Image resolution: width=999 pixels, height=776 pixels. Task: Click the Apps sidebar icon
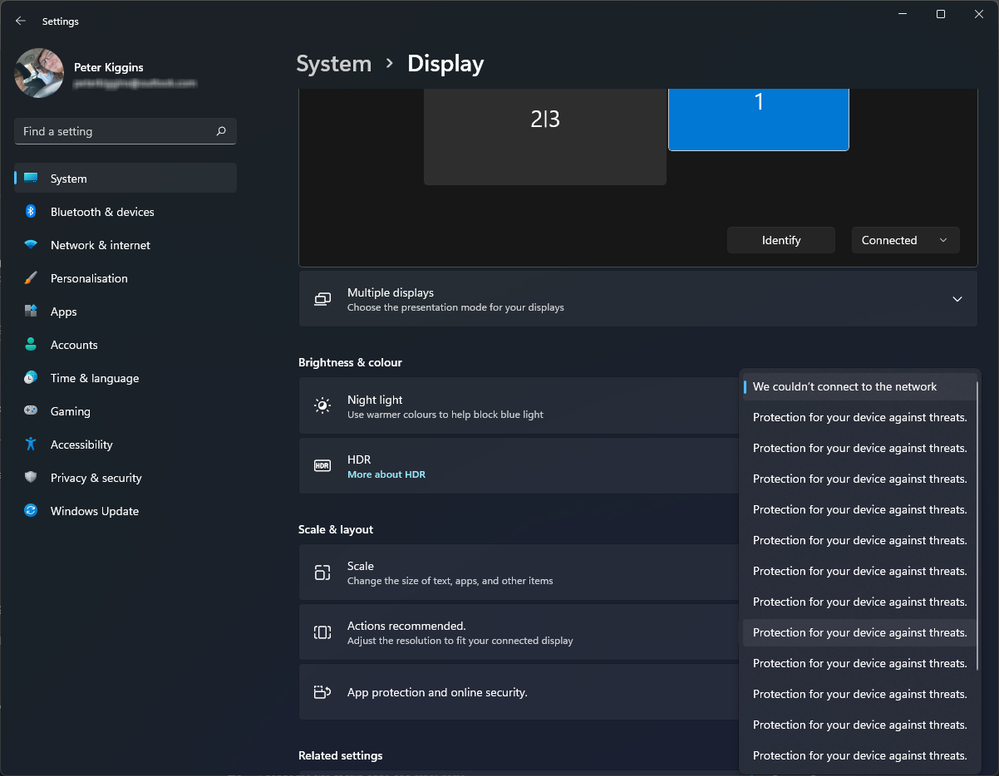pos(31,311)
